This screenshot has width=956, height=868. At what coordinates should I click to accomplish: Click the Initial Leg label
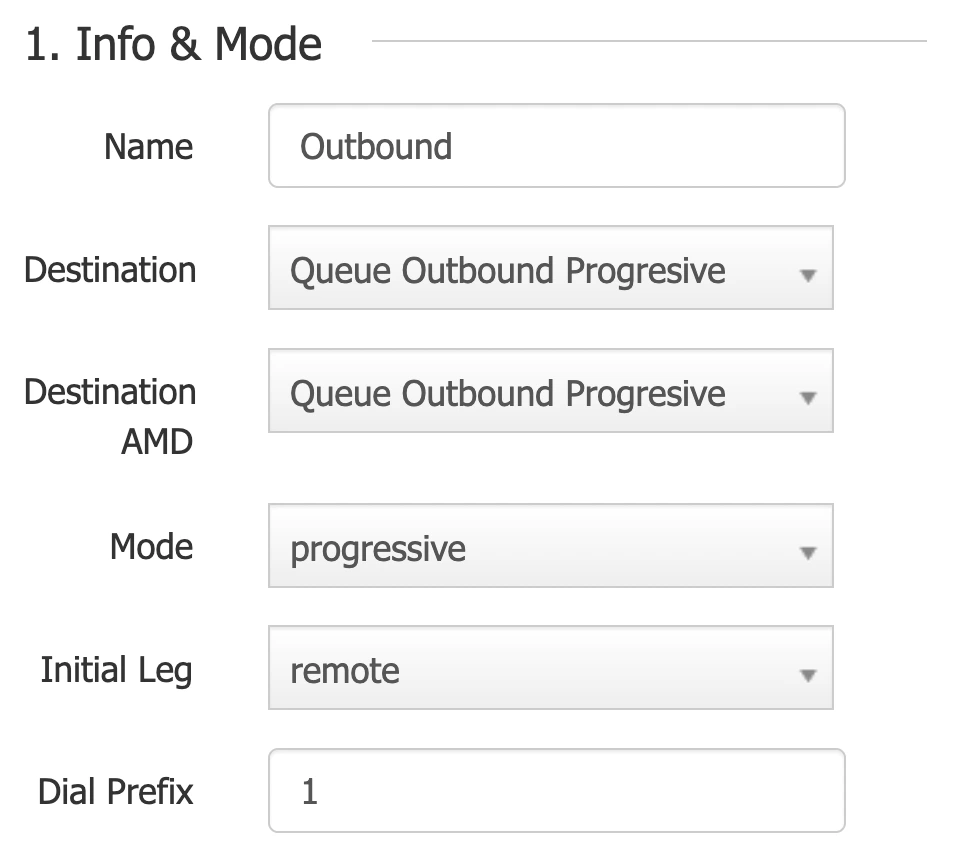[x=116, y=670]
